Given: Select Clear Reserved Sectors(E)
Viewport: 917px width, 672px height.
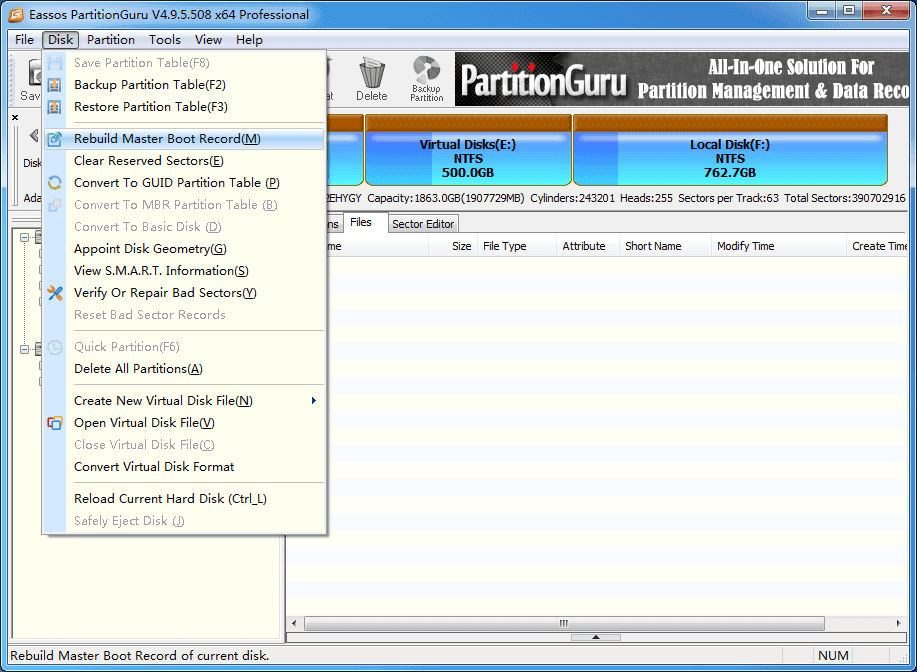Looking at the screenshot, I should [x=184, y=161].
